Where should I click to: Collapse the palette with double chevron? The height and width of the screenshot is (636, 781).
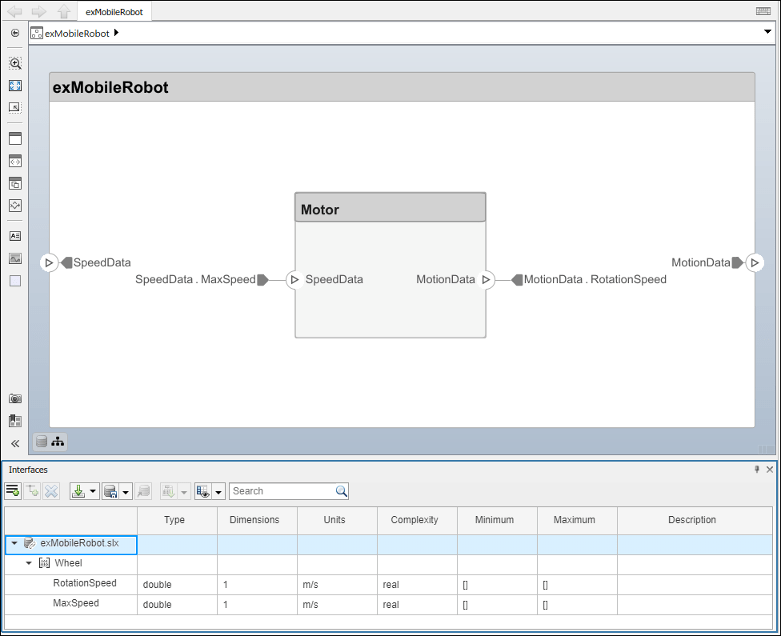click(15, 444)
